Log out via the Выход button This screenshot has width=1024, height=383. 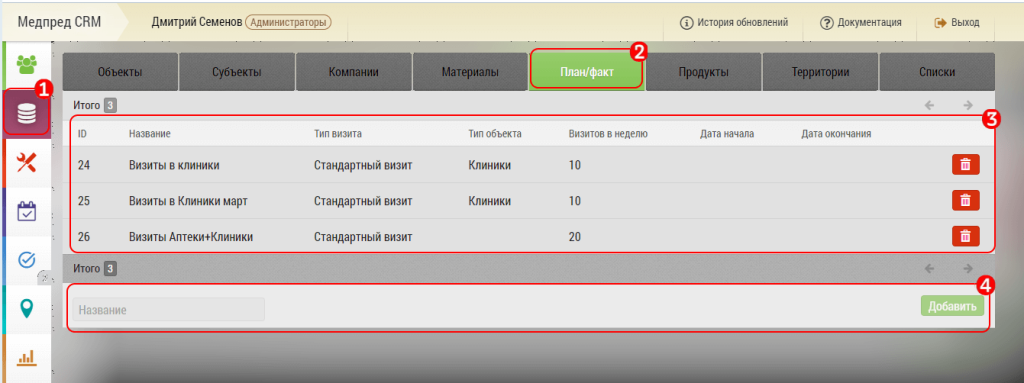coord(957,22)
